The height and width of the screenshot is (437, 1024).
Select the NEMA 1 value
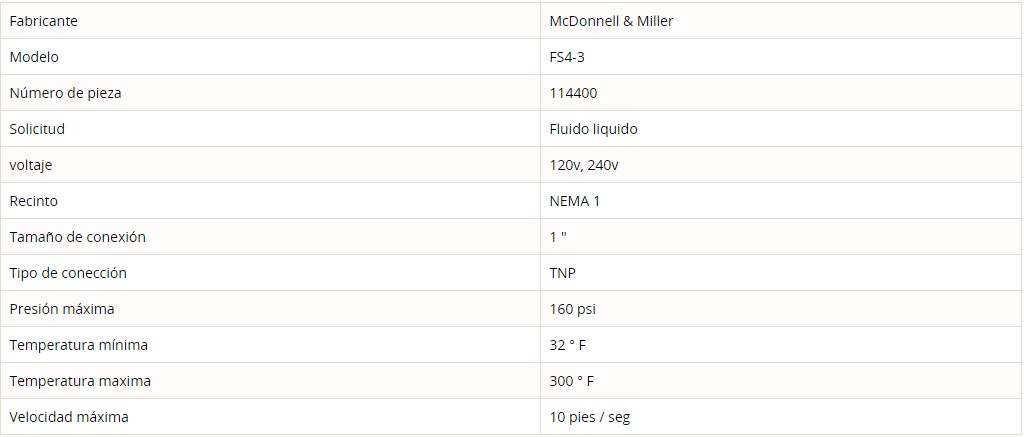coord(575,201)
